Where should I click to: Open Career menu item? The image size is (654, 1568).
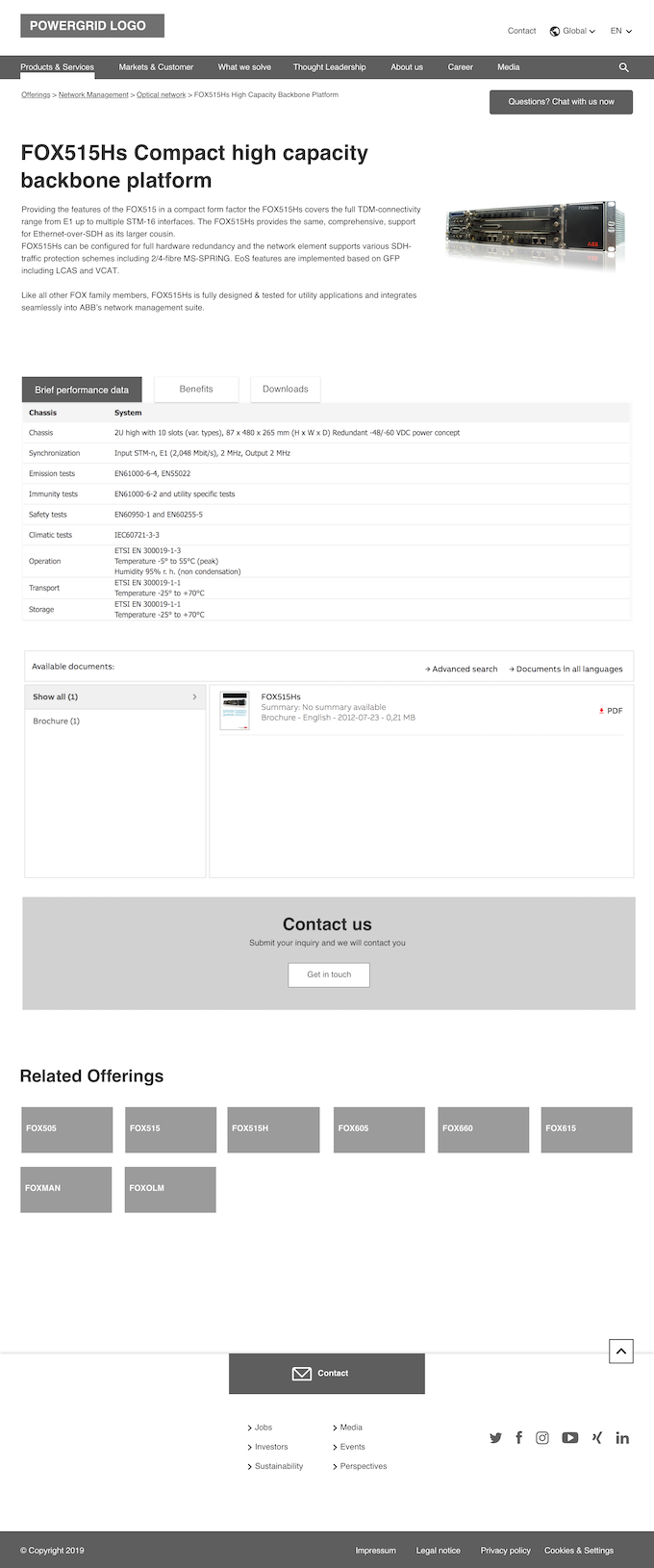(x=461, y=67)
